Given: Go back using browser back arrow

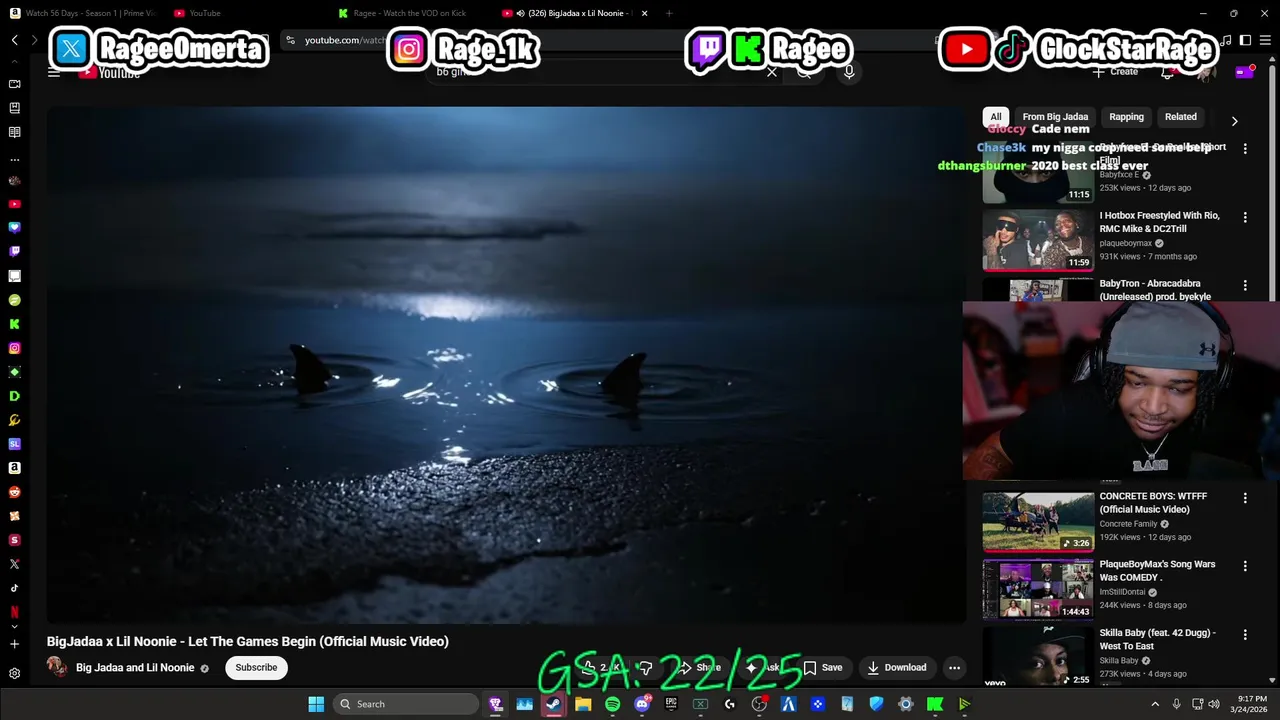Looking at the screenshot, I should (14, 40).
